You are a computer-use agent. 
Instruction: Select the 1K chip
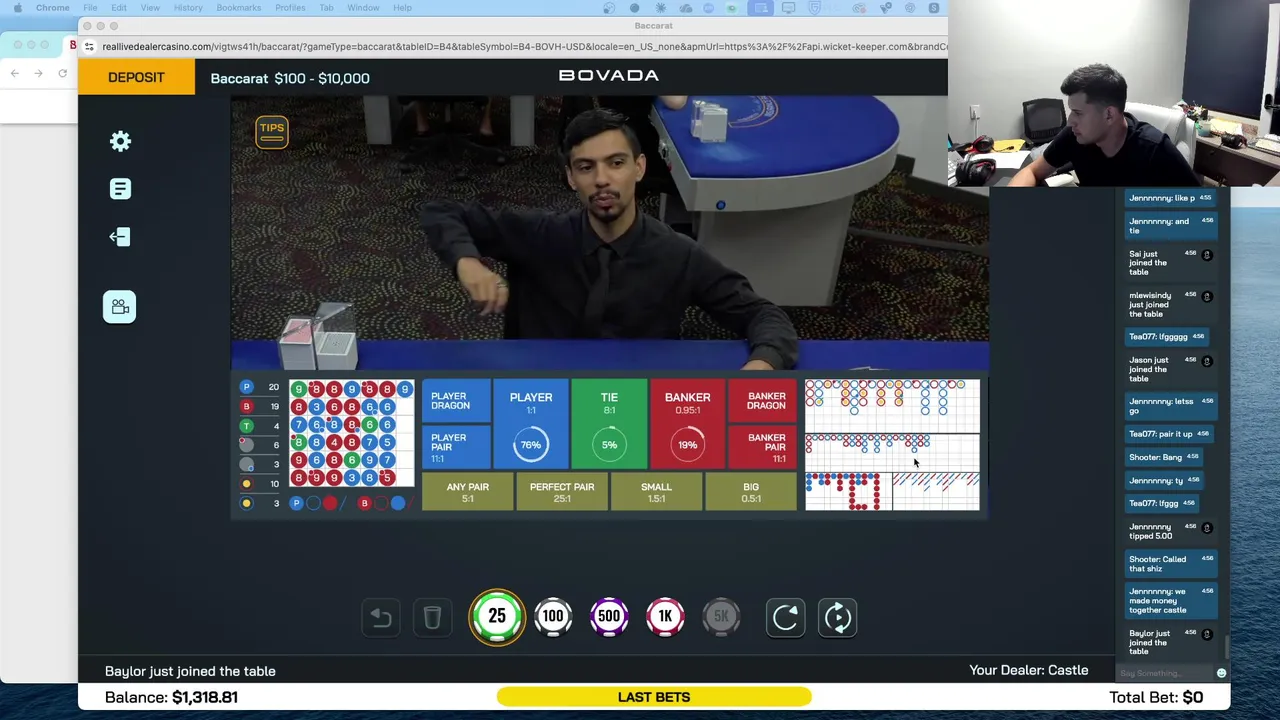665,616
